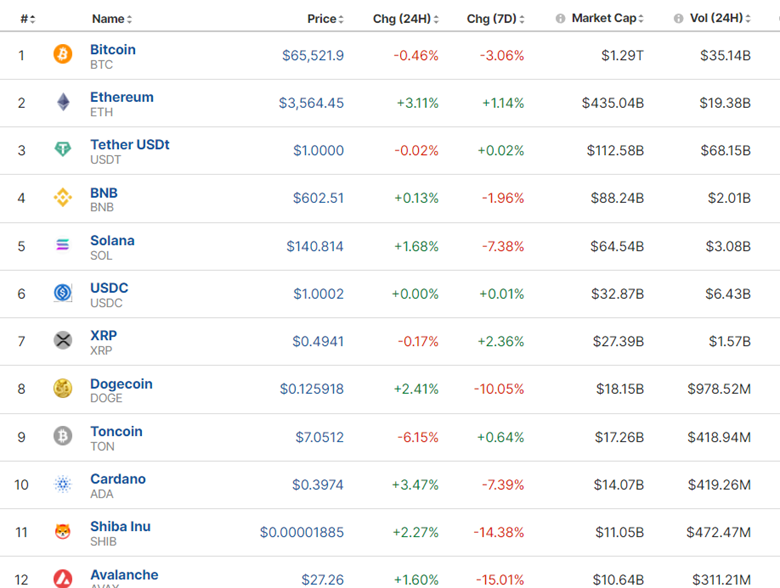Sort by Vol (24H) column header
Viewport: 780px width, 588px height.
tap(720, 18)
